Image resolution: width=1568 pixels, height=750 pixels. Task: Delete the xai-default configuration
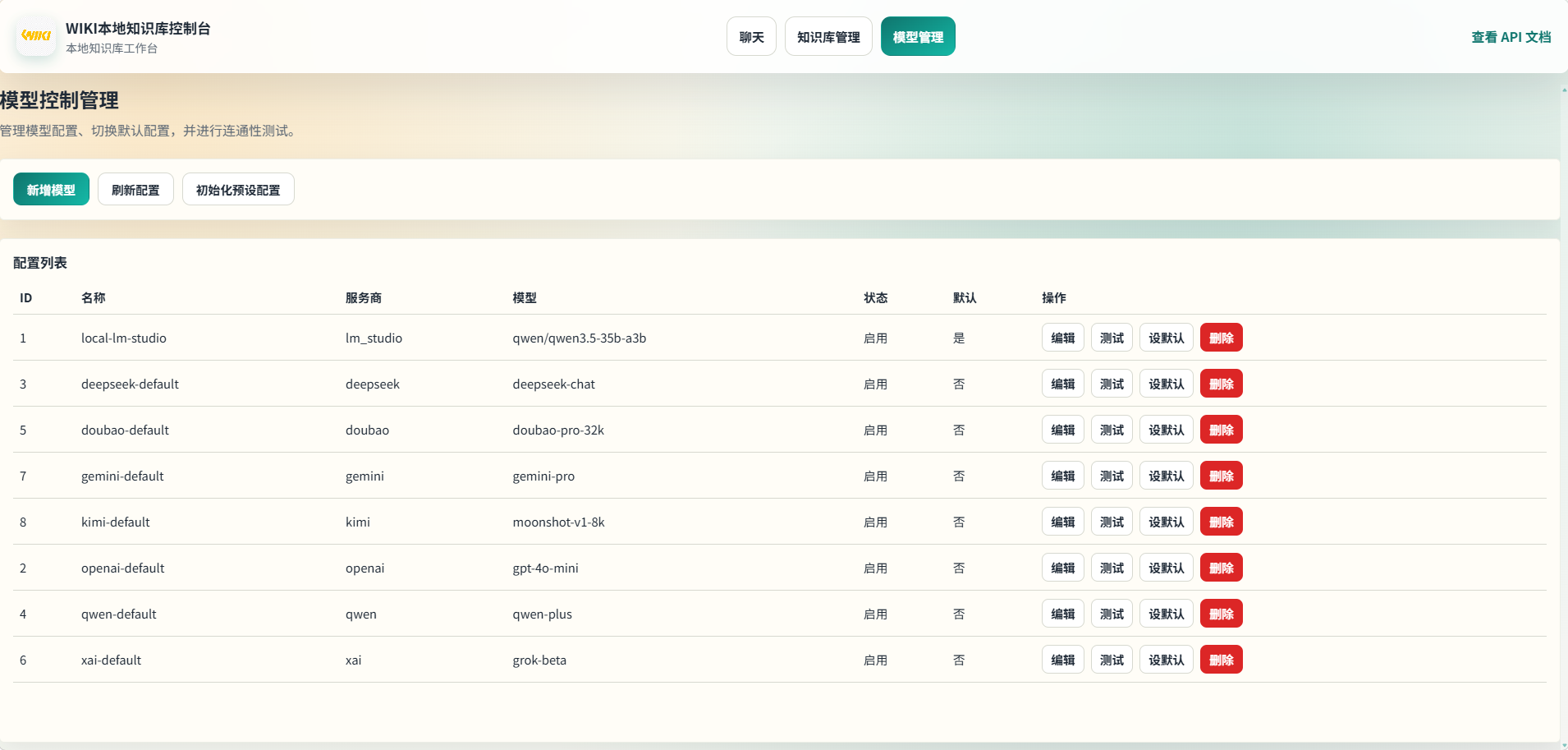tap(1221, 660)
